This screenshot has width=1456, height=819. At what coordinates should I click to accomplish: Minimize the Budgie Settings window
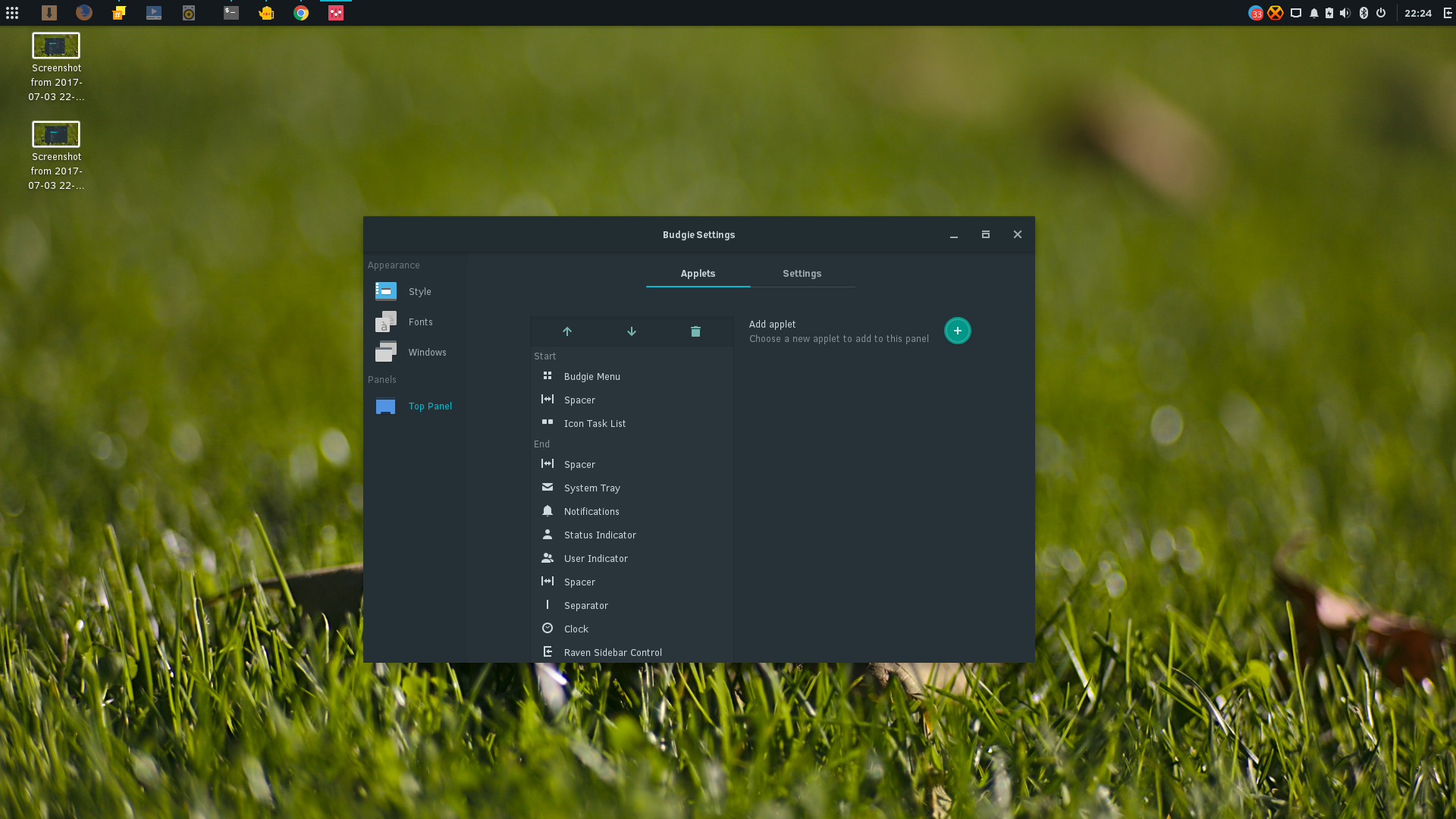[954, 235]
